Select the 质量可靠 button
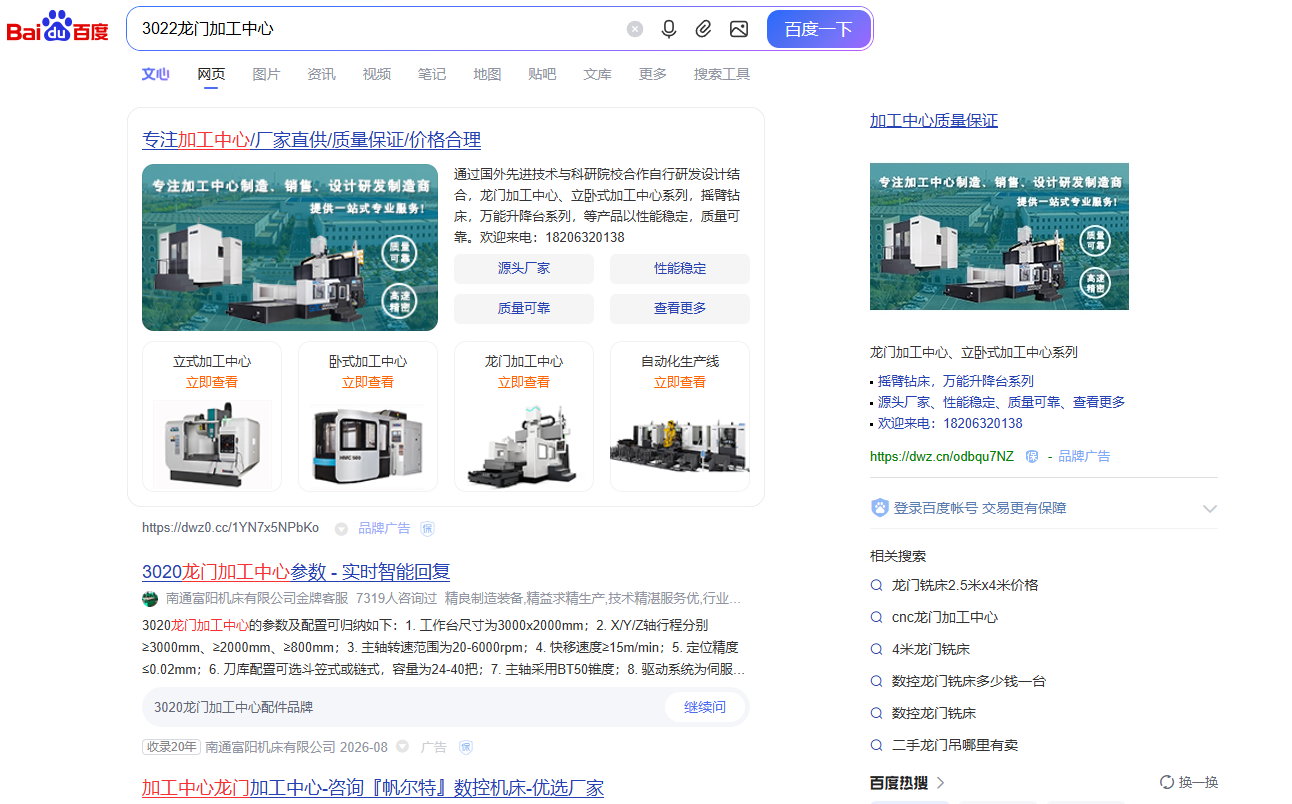 pos(524,309)
